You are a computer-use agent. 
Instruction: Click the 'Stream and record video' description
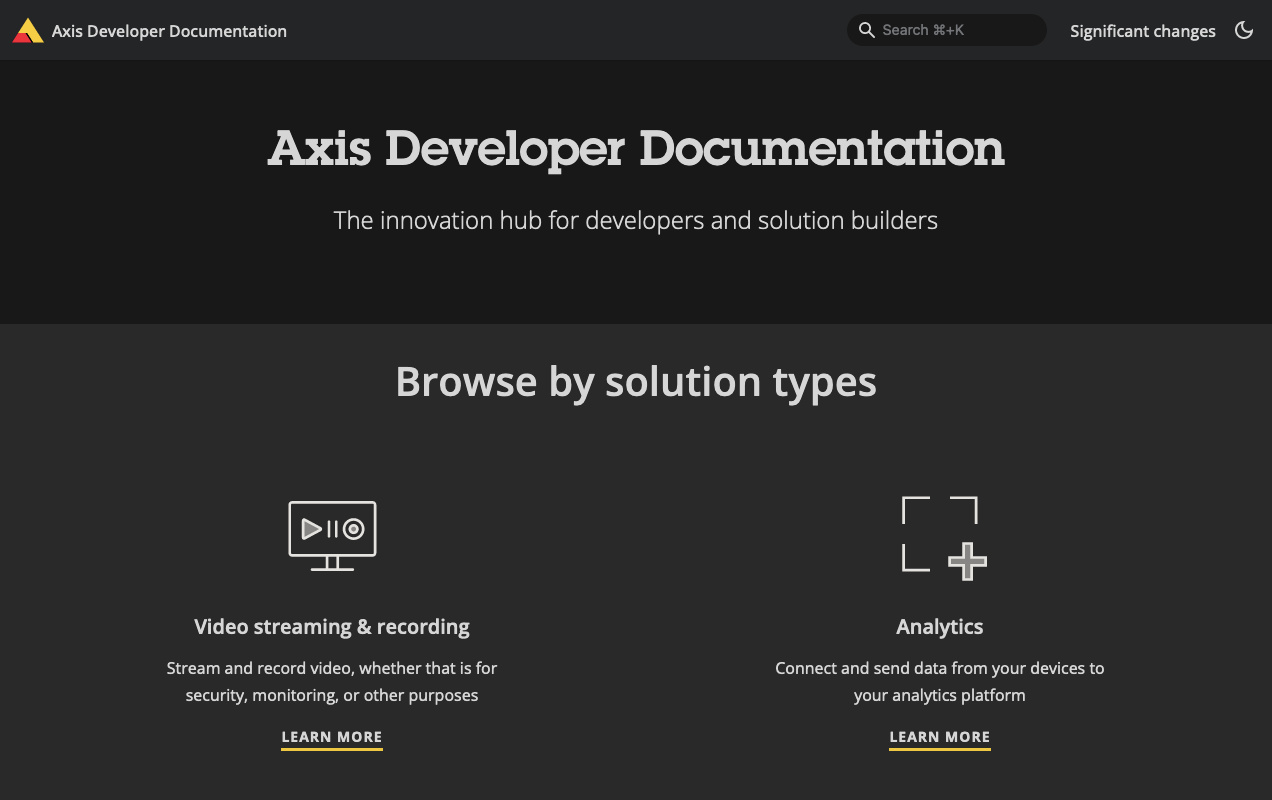(332, 681)
